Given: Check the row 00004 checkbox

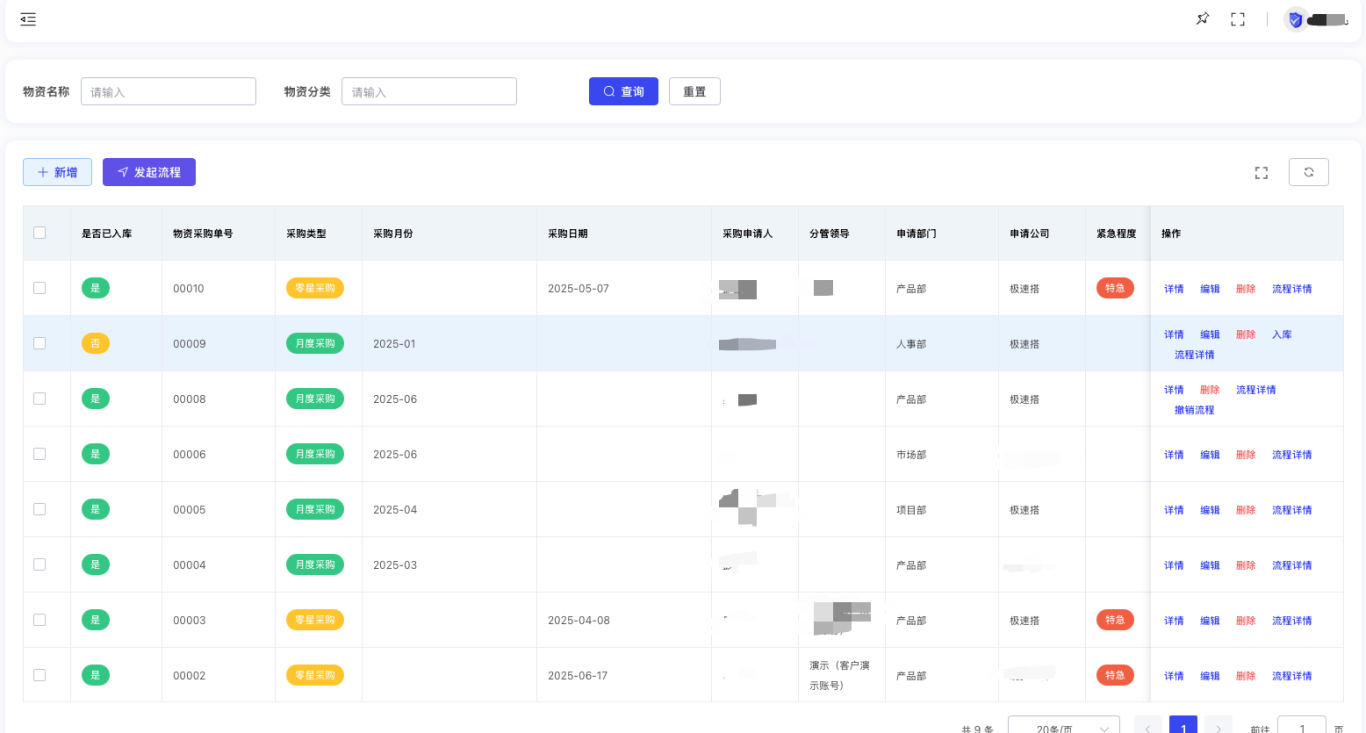Looking at the screenshot, I should tap(40, 564).
